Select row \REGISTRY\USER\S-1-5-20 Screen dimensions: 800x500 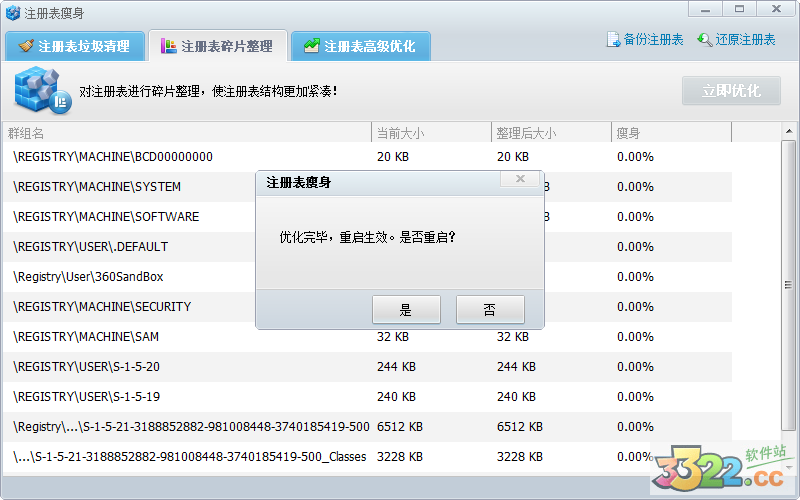[x=367, y=367]
